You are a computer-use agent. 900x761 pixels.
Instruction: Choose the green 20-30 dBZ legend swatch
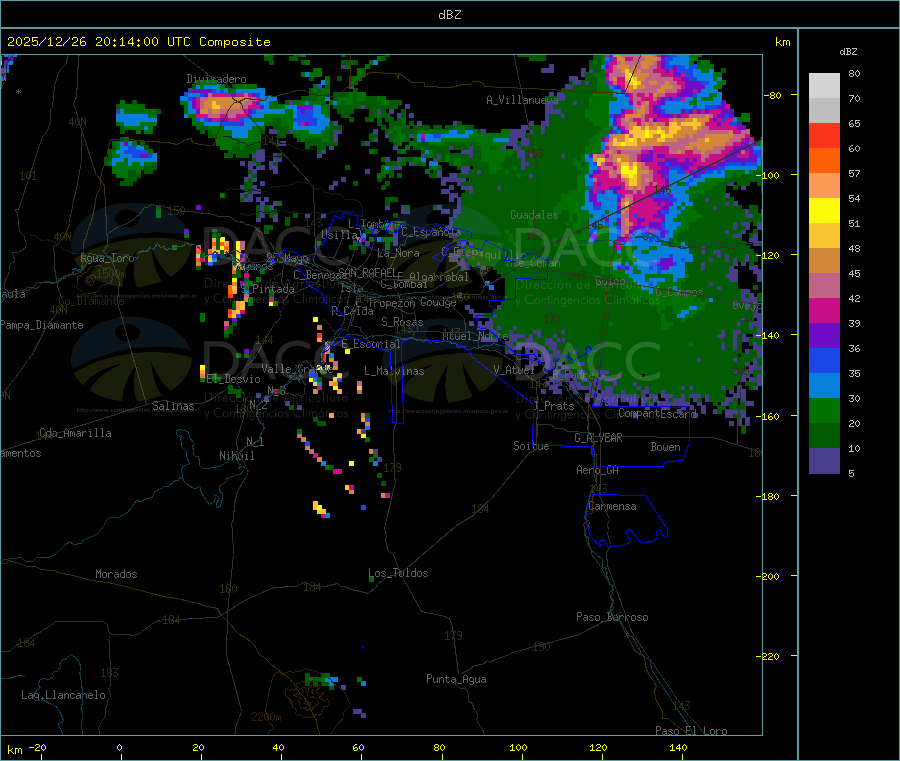point(824,410)
